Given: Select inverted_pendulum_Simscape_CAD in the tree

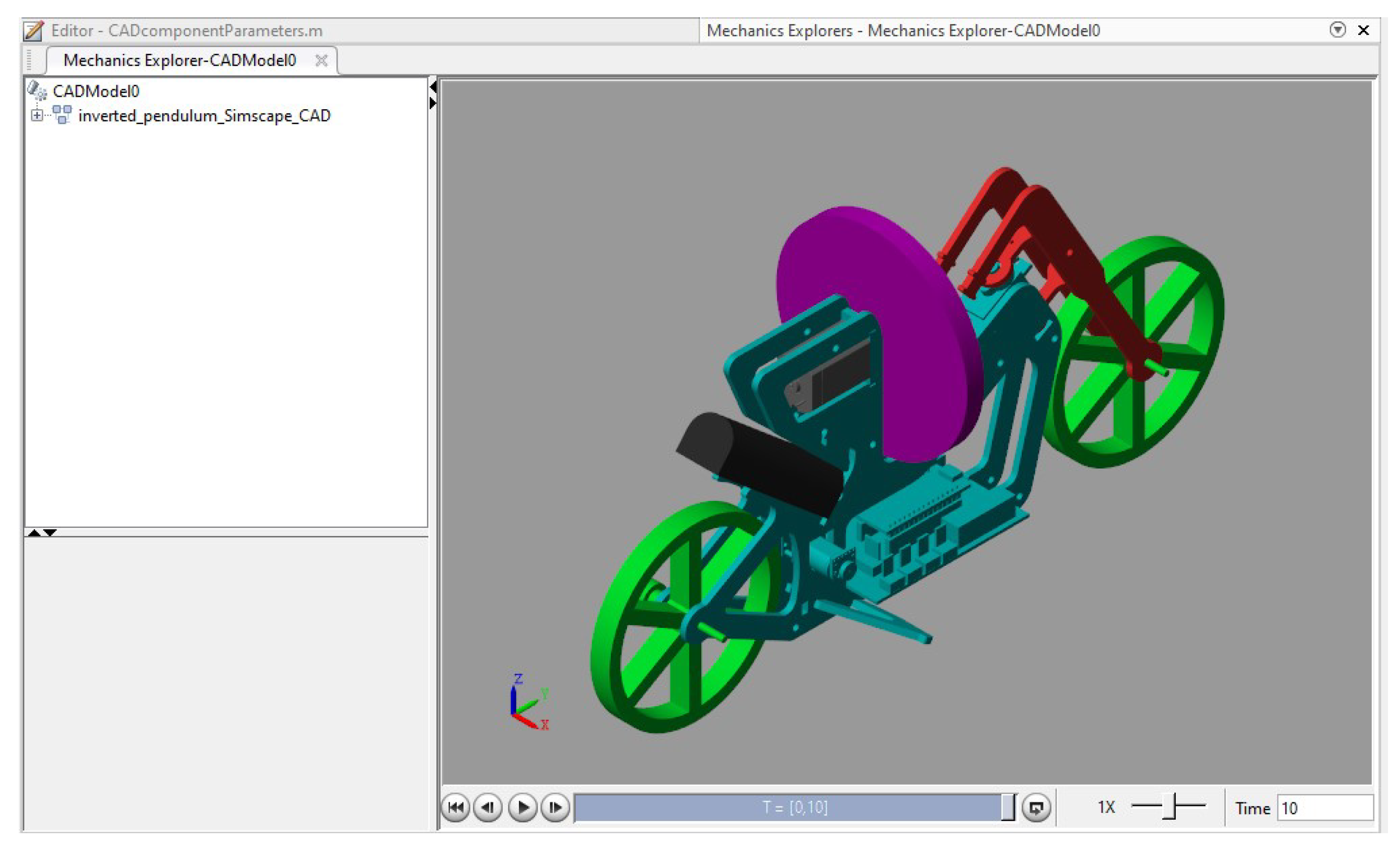Looking at the screenshot, I should (204, 116).
